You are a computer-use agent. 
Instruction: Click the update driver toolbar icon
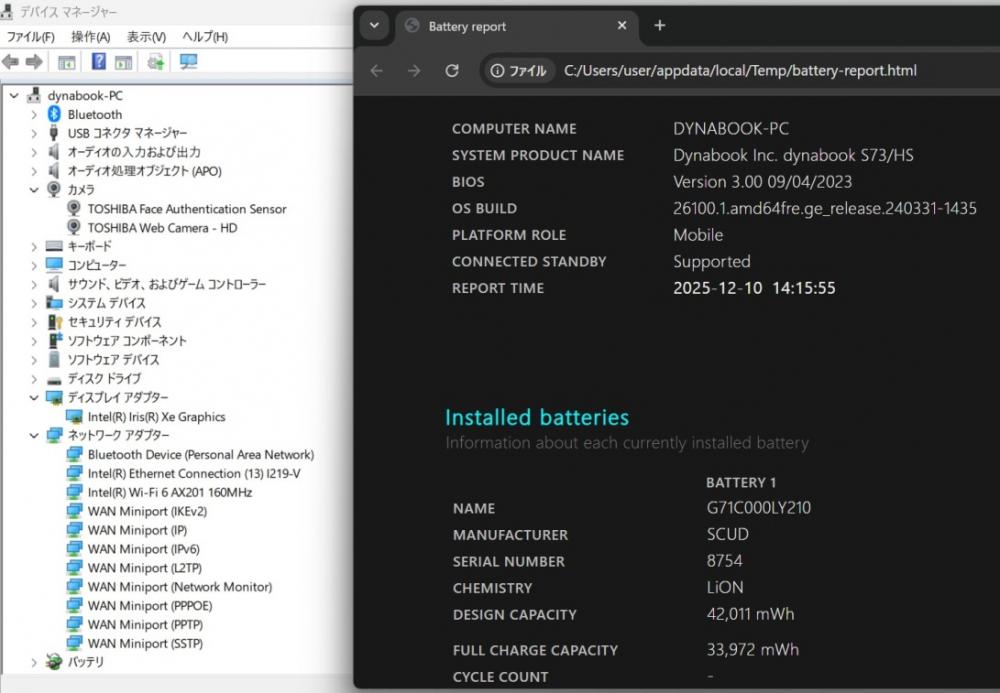pyautogui.click(x=156, y=62)
